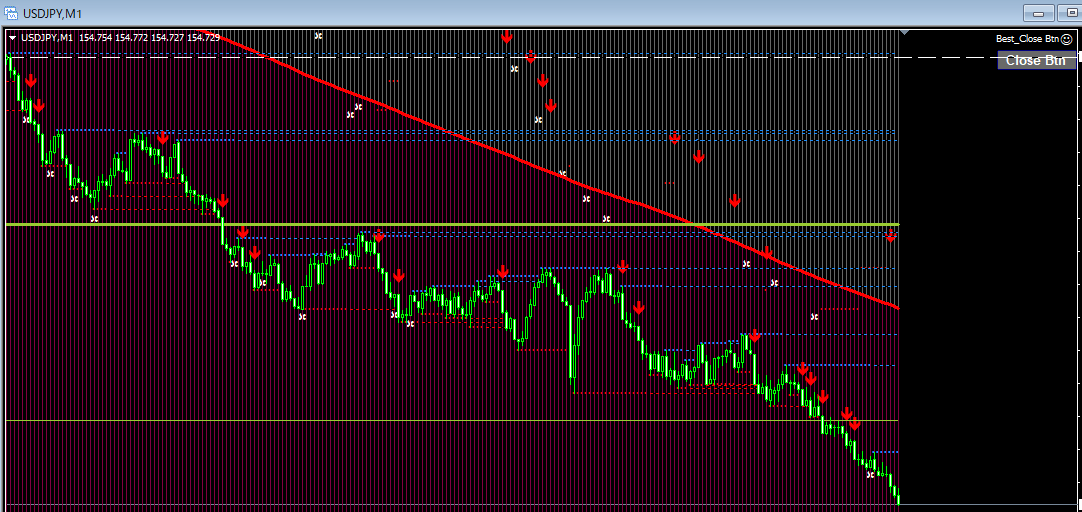This screenshot has width=1082, height=512.
Task: Select the lowest red arrow near thin yellow line
Action: pyautogui.click(x=855, y=425)
